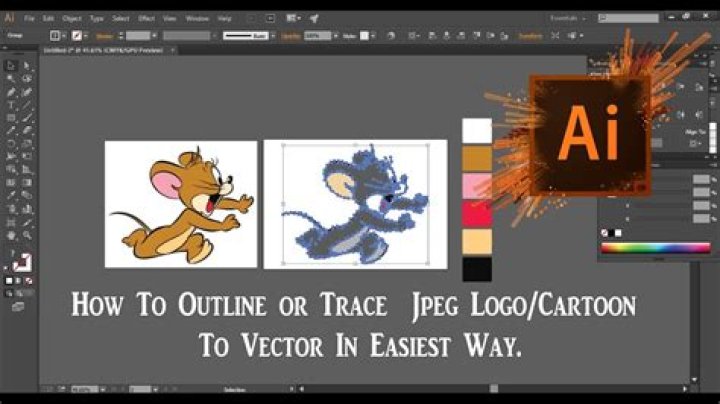Image resolution: width=720 pixels, height=404 pixels.
Task: Select the Pen tool
Action: [x=11, y=92]
